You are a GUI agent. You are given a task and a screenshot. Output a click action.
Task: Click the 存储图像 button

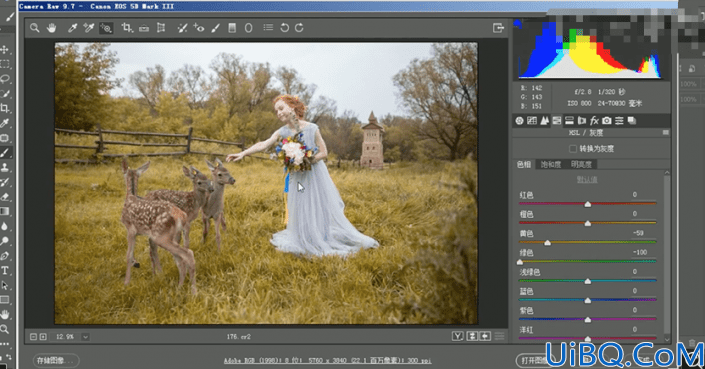56,360
